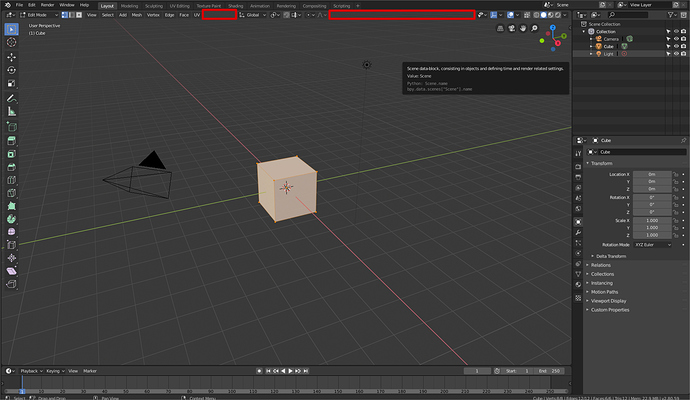Screen dimensions: 690x400
Task: Choose the Poly Build tool
Action: pos(11,206)
